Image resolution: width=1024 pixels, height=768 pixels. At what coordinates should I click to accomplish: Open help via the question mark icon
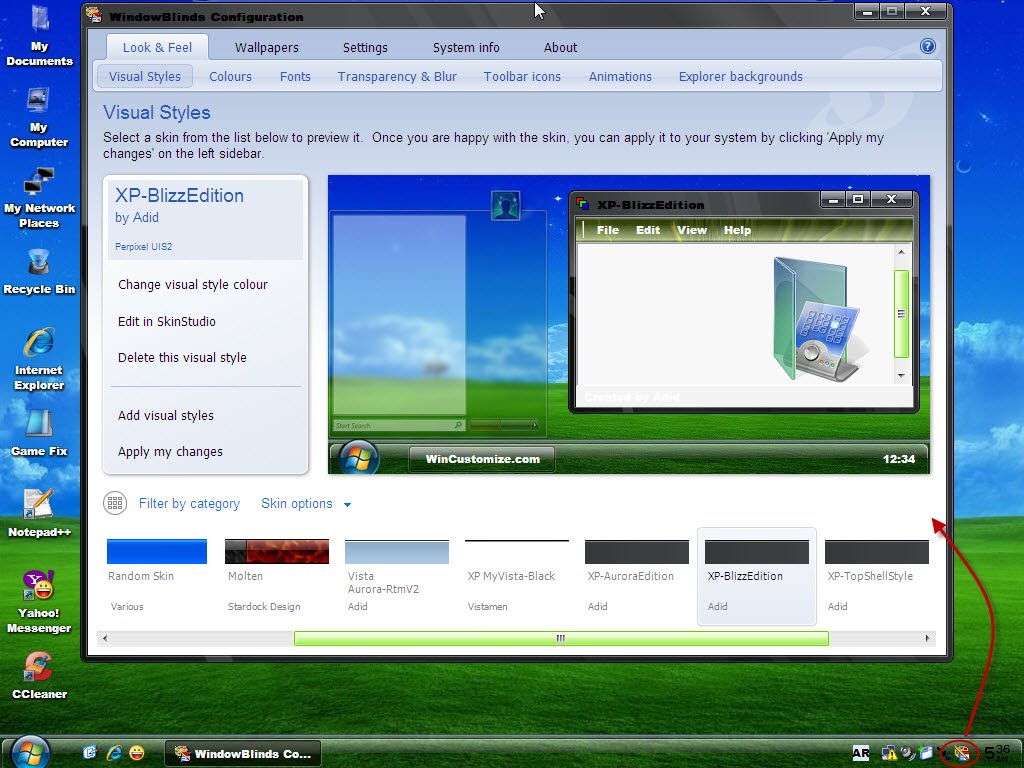pos(927,45)
